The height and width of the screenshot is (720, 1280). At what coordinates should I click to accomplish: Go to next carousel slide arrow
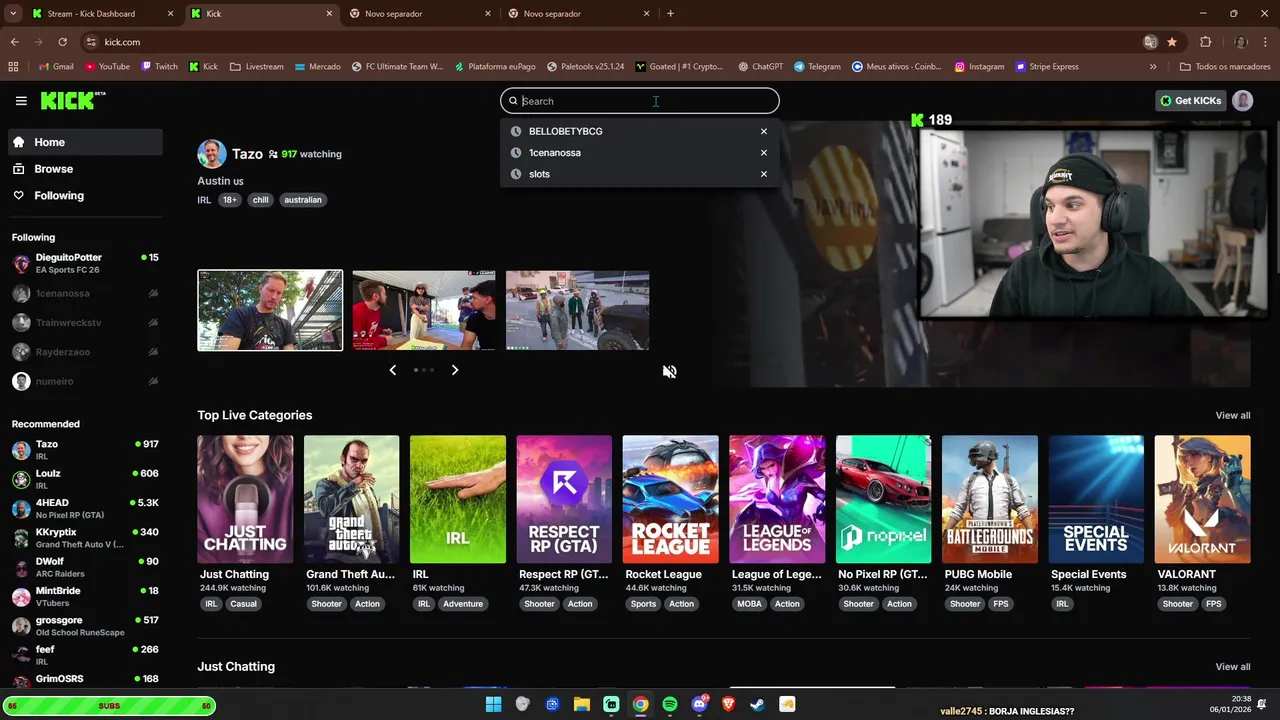click(454, 370)
